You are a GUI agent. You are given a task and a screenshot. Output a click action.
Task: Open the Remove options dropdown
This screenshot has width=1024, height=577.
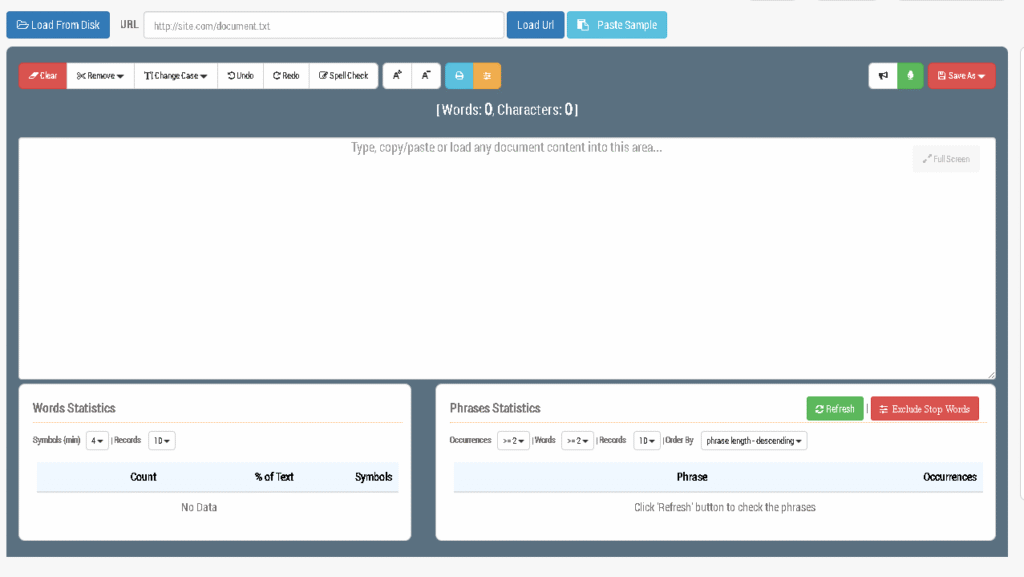click(x=99, y=75)
